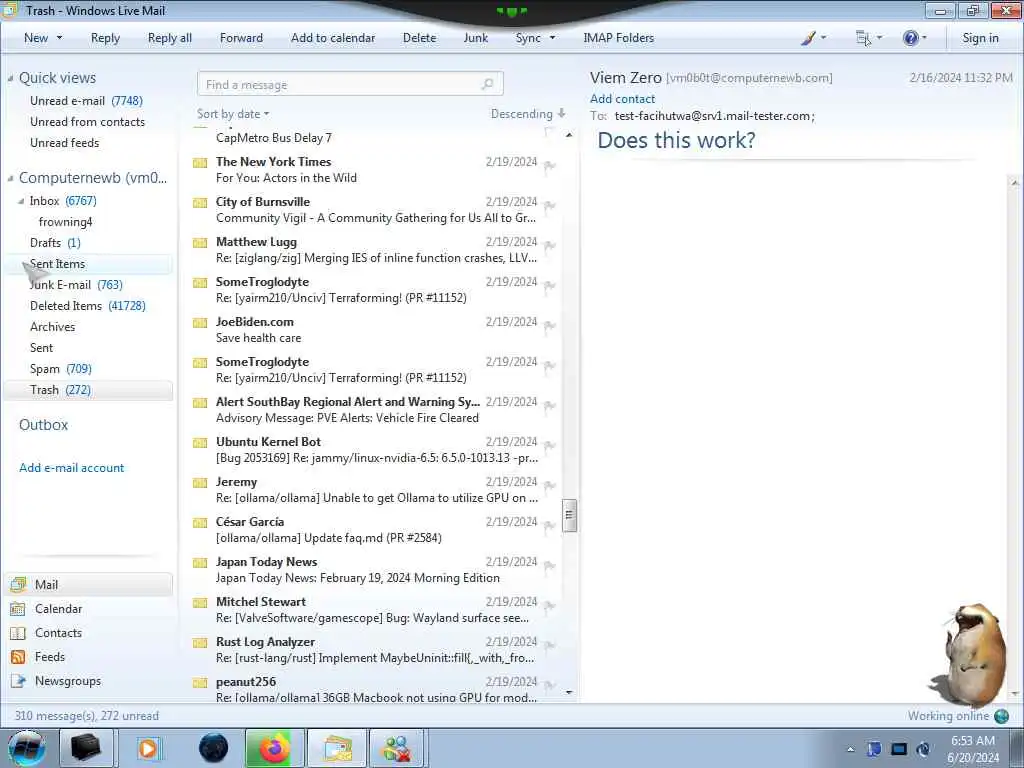Open the Sort by date dropdown

[233, 114]
